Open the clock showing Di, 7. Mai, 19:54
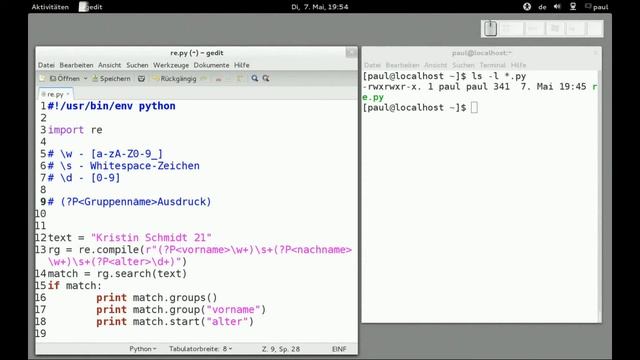The image size is (640, 360). tap(320, 7)
